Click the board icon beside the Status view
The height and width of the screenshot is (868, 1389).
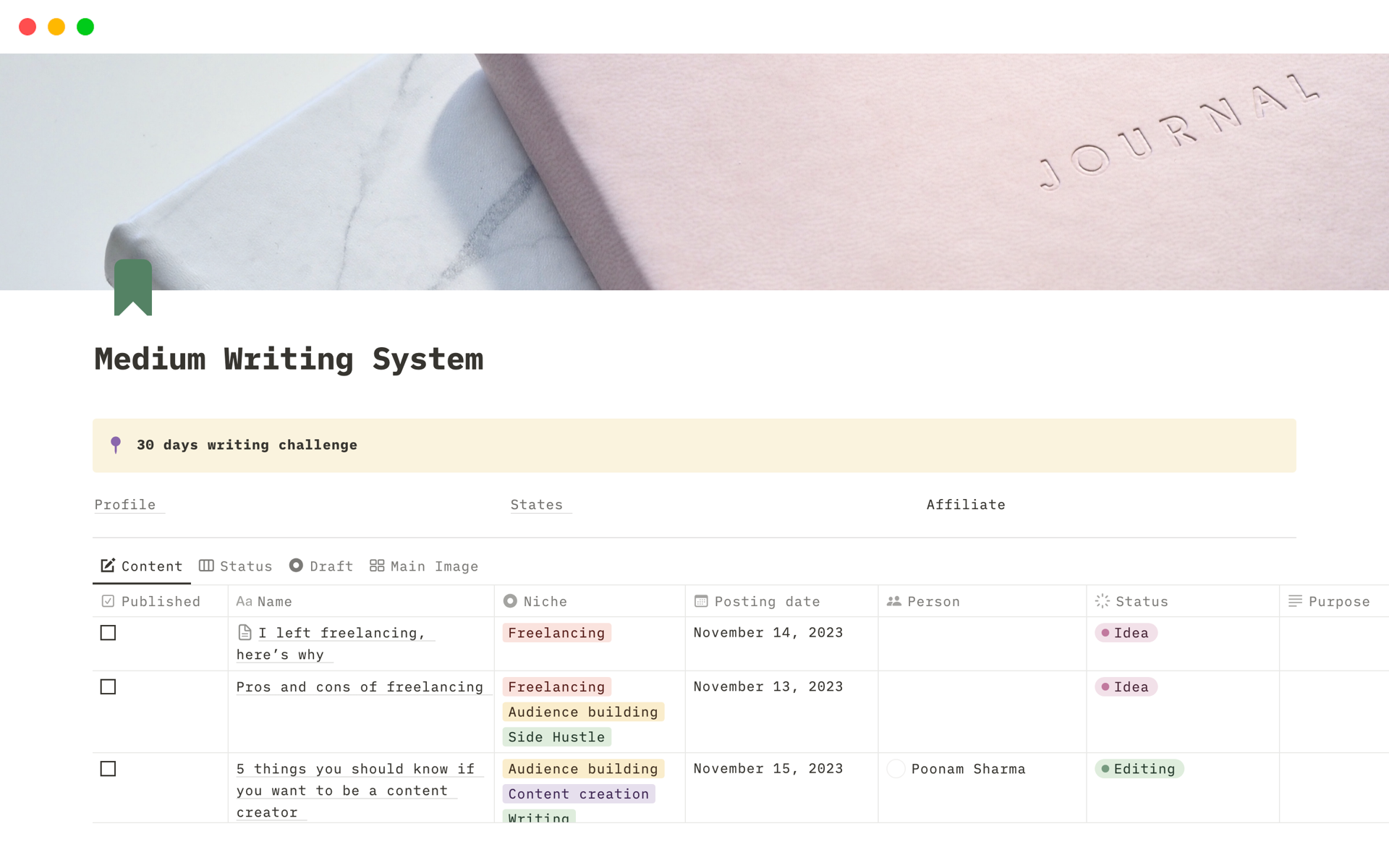[207, 565]
